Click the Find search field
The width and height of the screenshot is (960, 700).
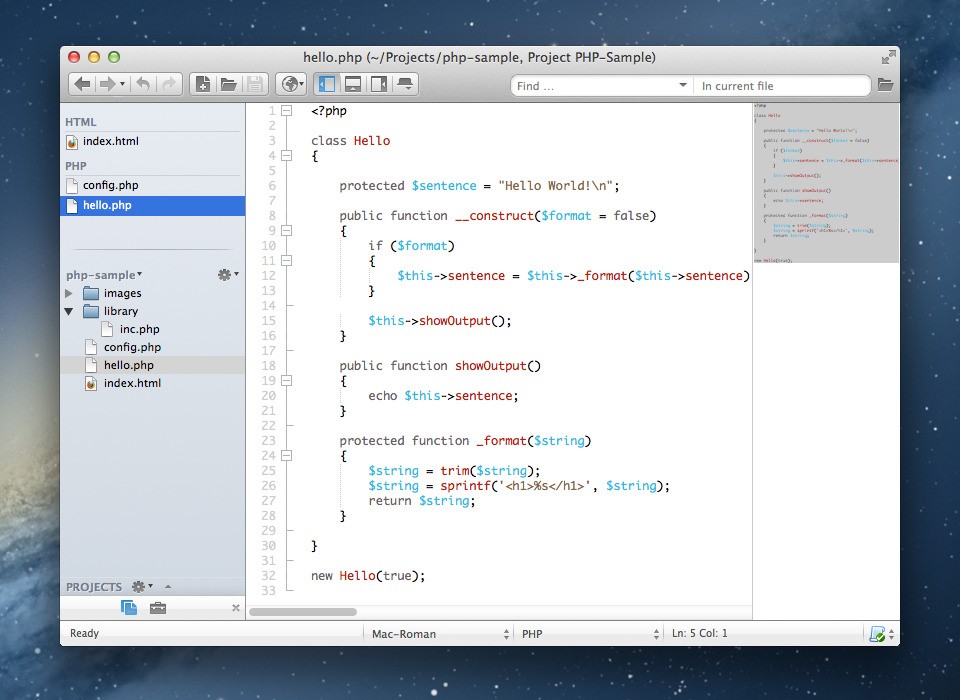tap(595, 86)
